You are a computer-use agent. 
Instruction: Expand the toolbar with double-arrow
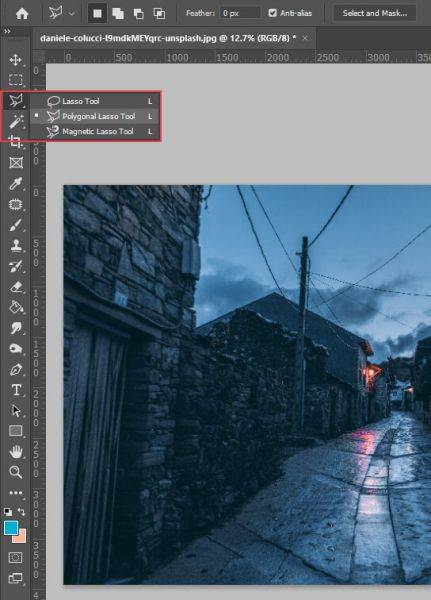pos(7,31)
